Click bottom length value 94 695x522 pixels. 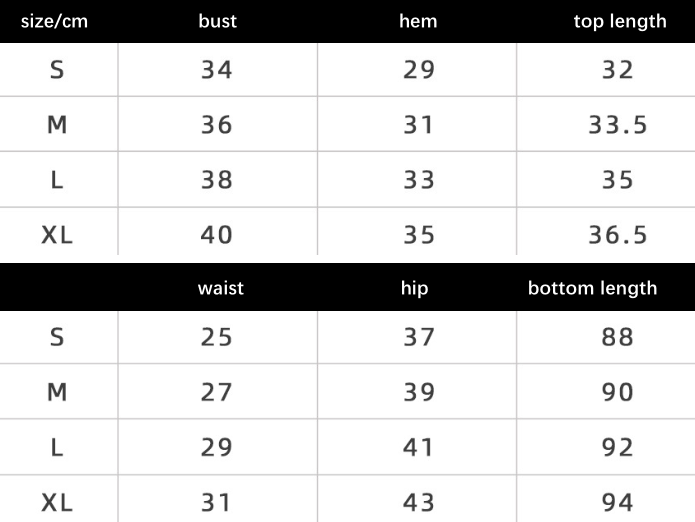pyautogui.click(x=618, y=502)
